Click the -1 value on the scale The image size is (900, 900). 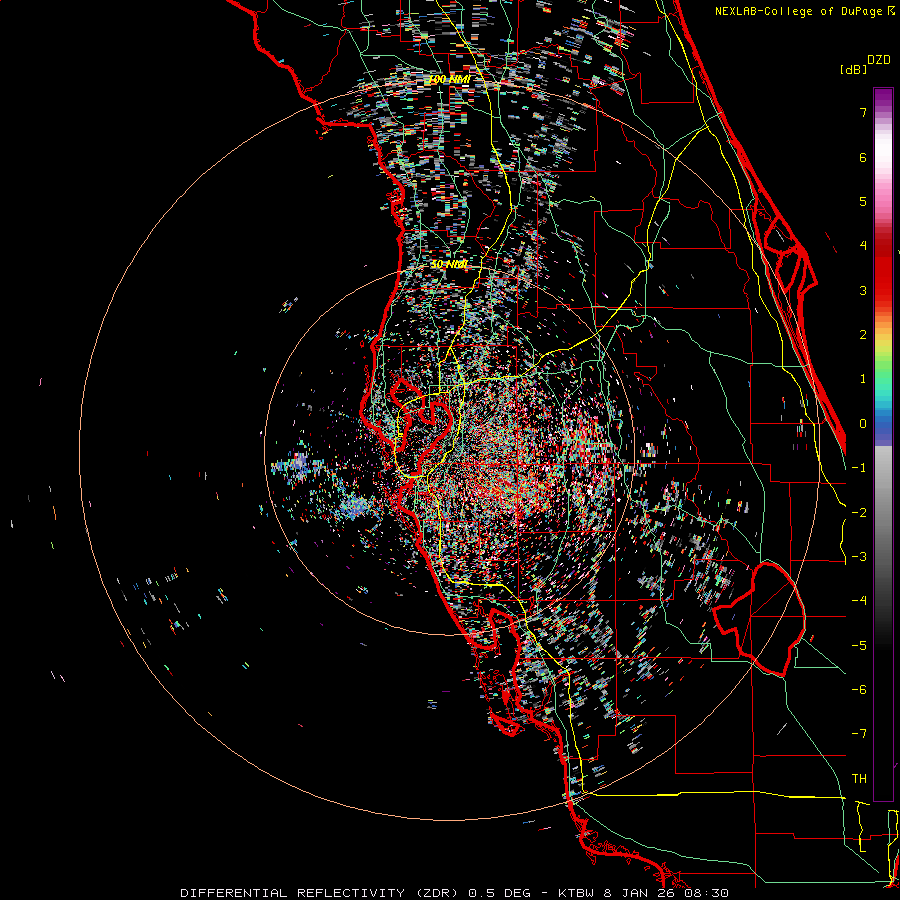coord(859,468)
